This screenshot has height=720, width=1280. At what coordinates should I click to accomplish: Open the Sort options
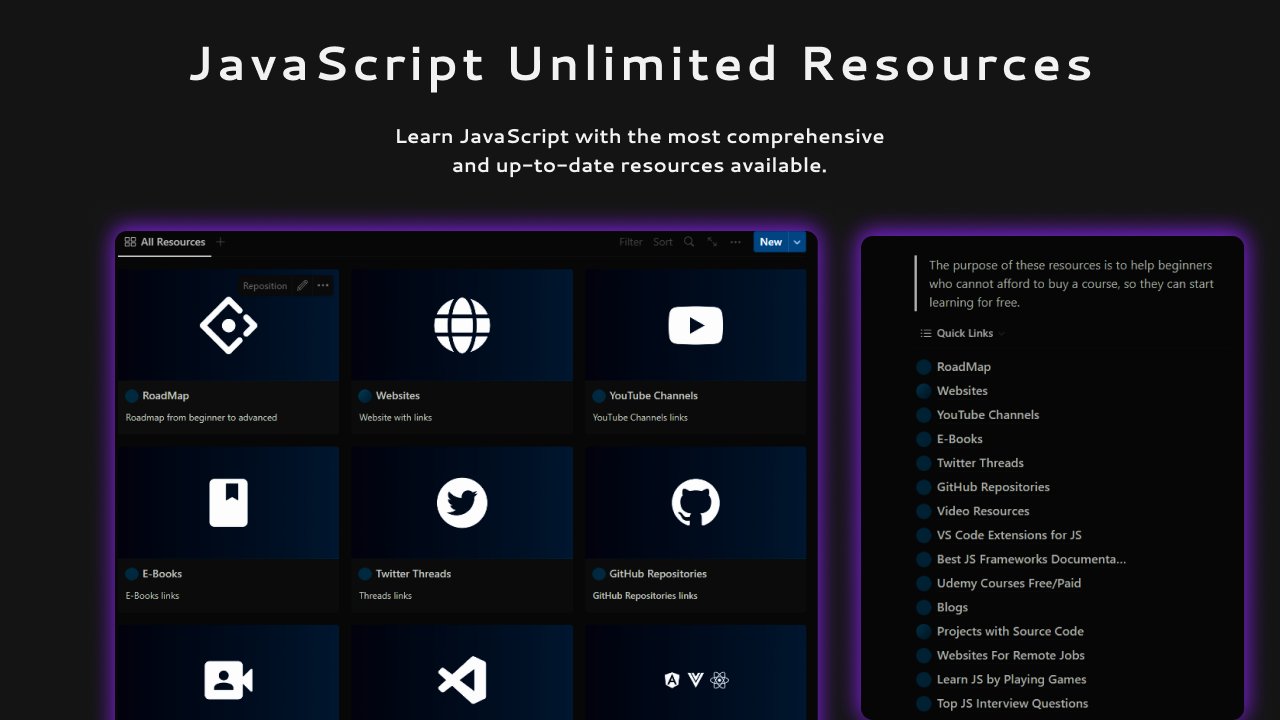(x=662, y=242)
